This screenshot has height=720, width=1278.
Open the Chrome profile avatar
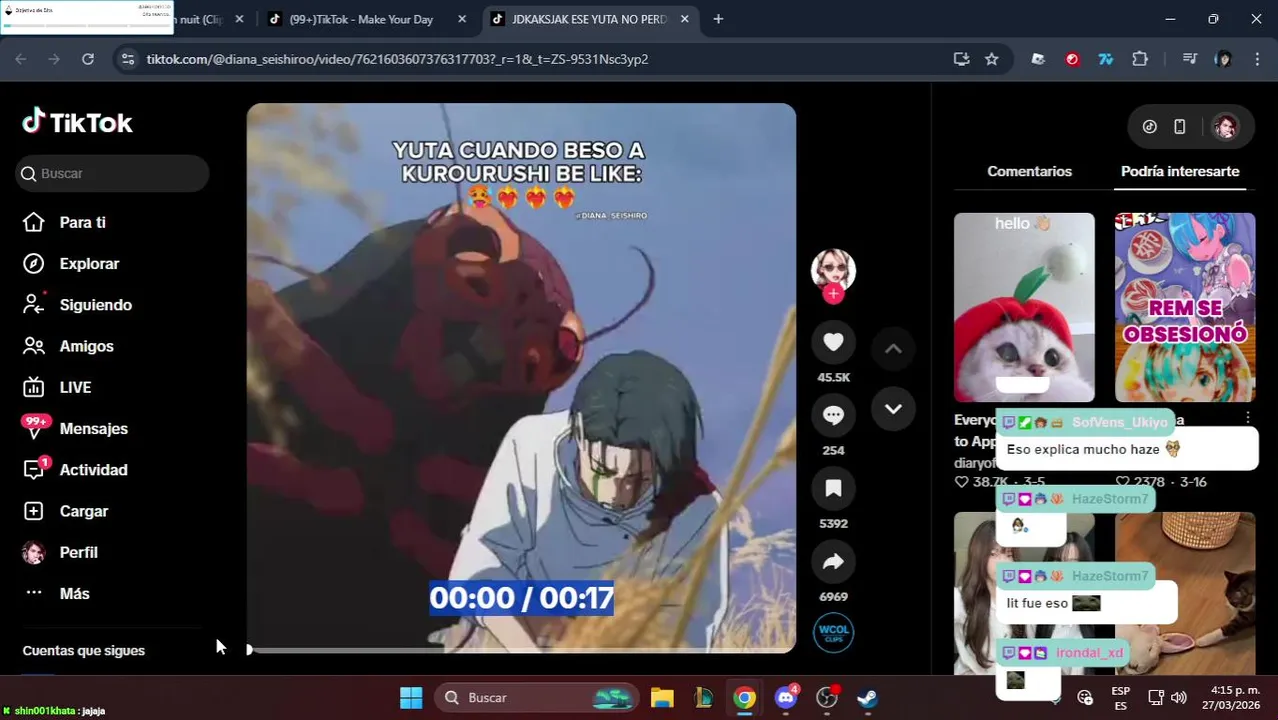pyautogui.click(x=1223, y=59)
